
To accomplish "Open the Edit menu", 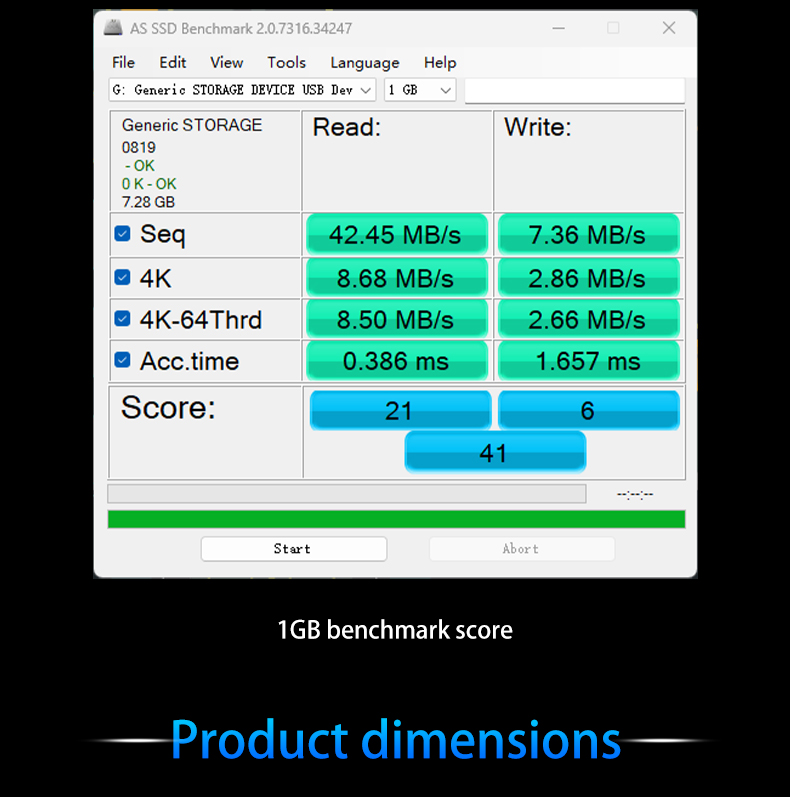I will [x=172, y=62].
